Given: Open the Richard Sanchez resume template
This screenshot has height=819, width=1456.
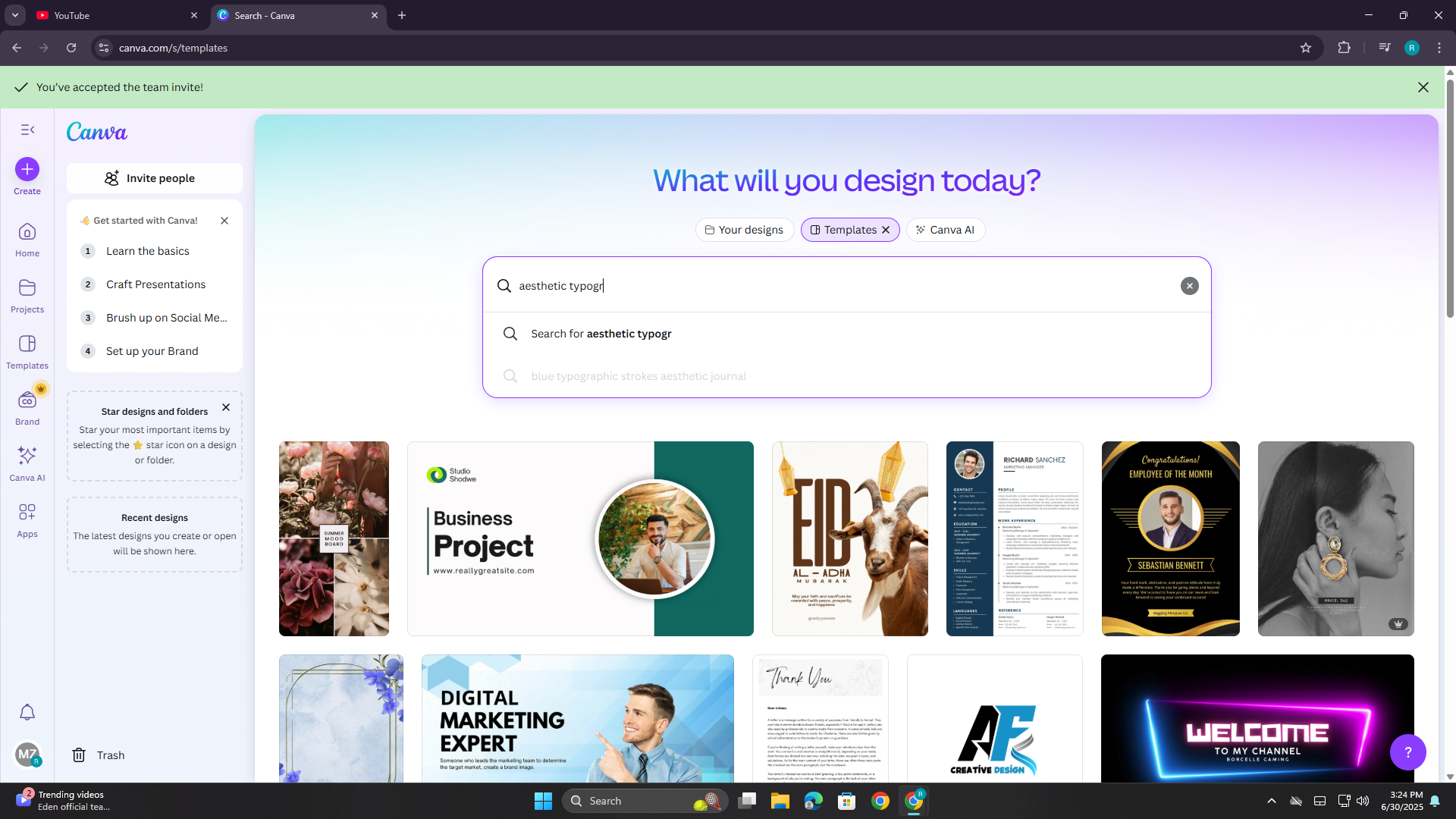Looking at the screenshot, I should 1015,538.
